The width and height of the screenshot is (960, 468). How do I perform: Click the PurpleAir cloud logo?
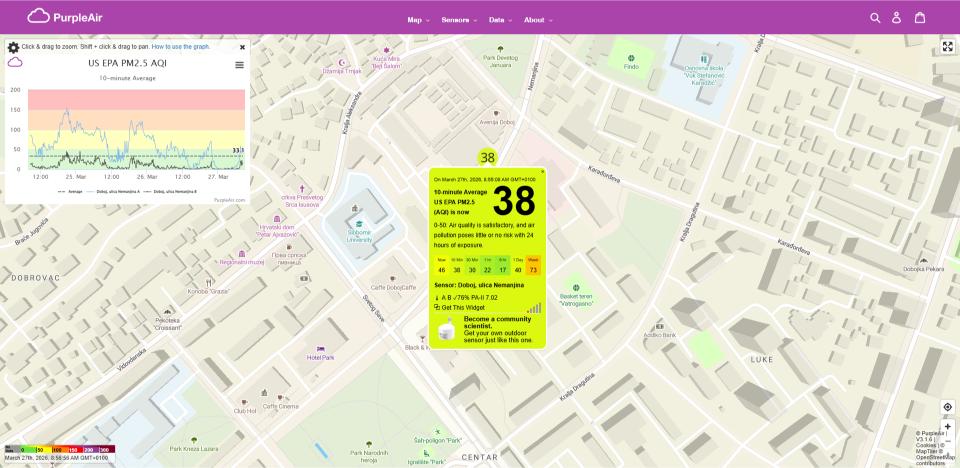click(65, 17)
